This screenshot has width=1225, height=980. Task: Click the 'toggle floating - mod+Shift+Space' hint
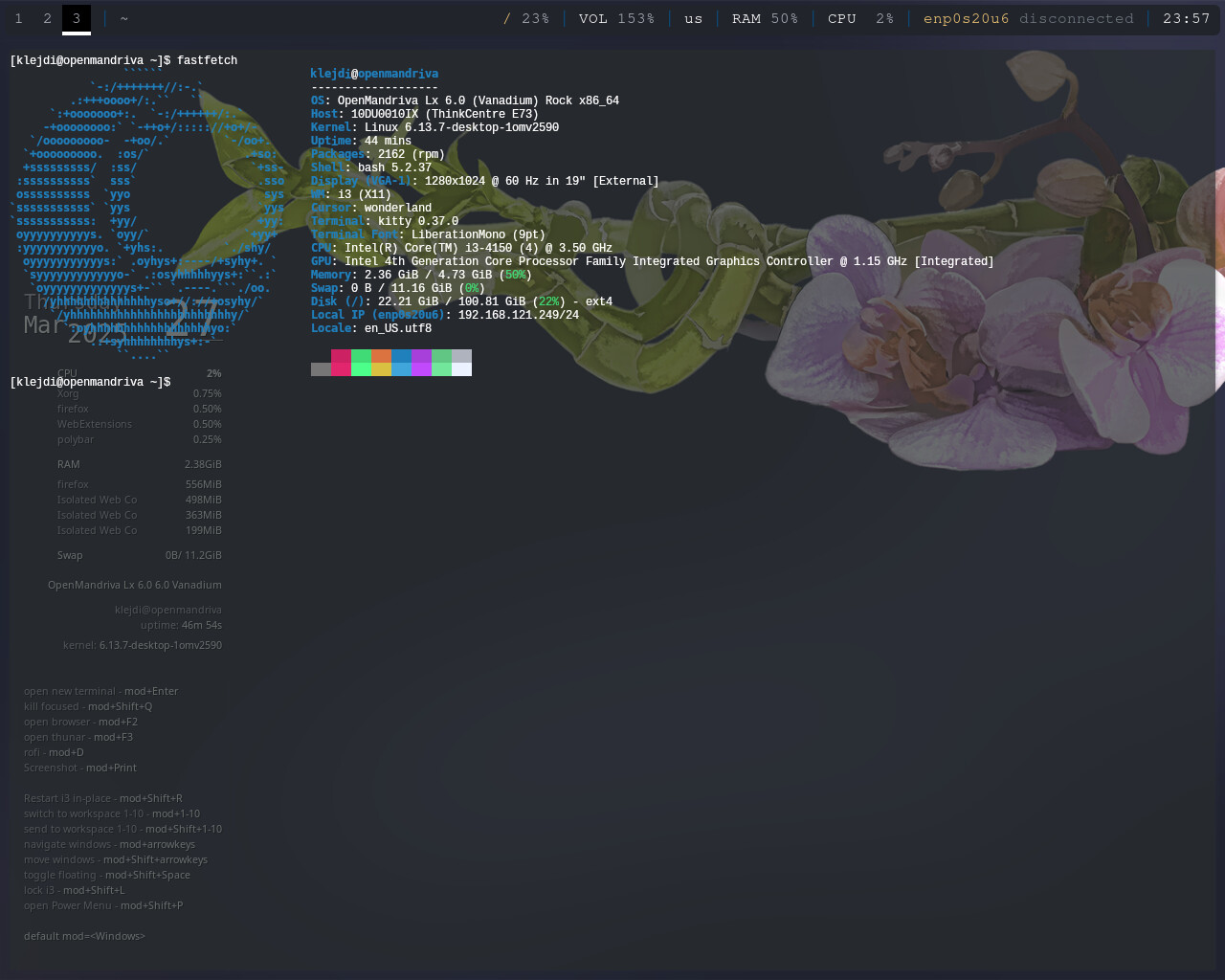[x=107, y=875]
